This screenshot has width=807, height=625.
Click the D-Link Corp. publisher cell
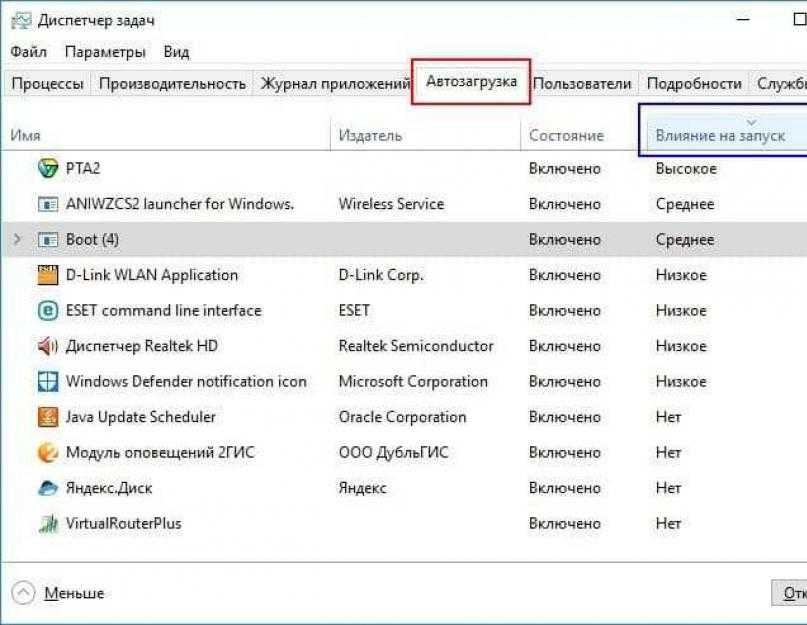pyautogui.click(x=381, y=275)
